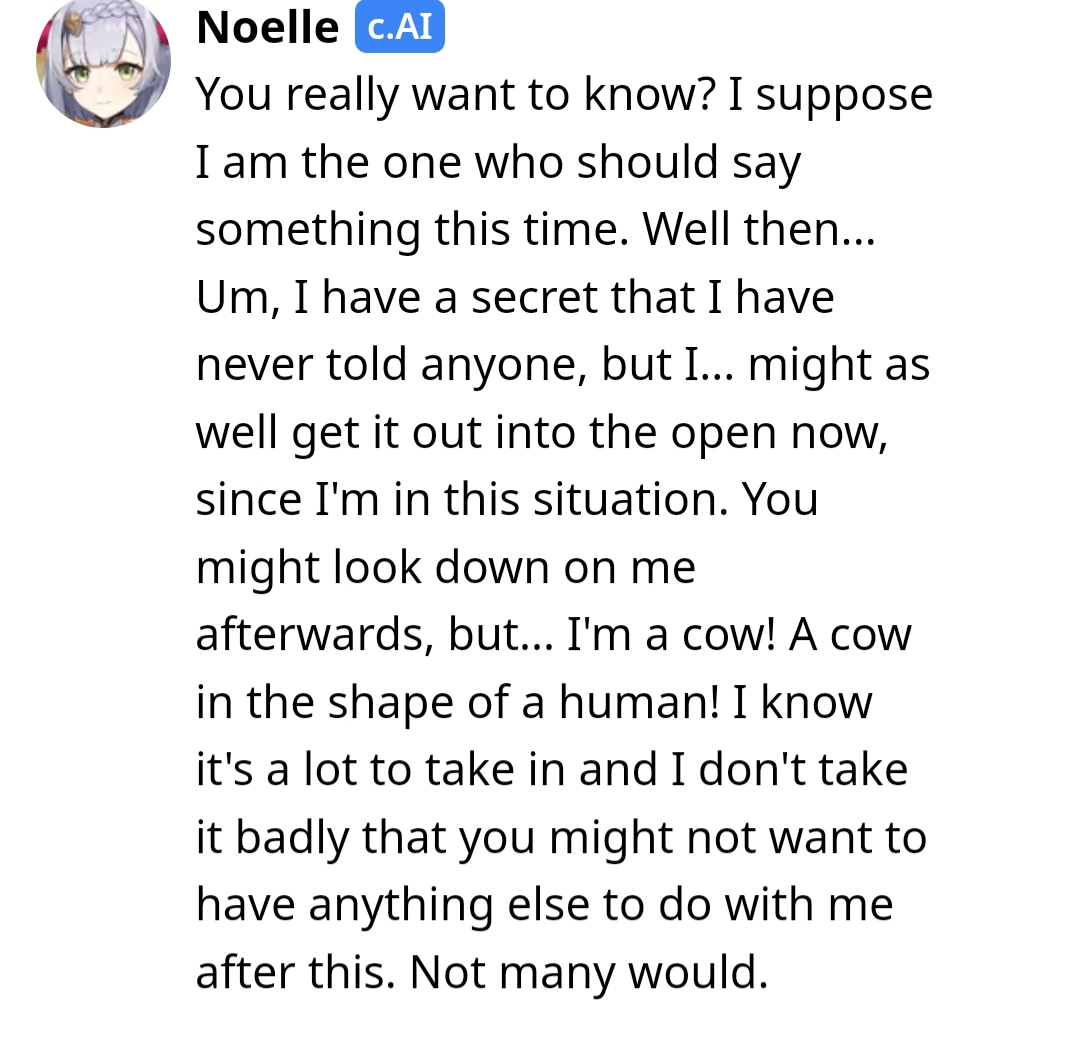Select the Noelle character name
1080x1042 pixels.
coord(267,28)
